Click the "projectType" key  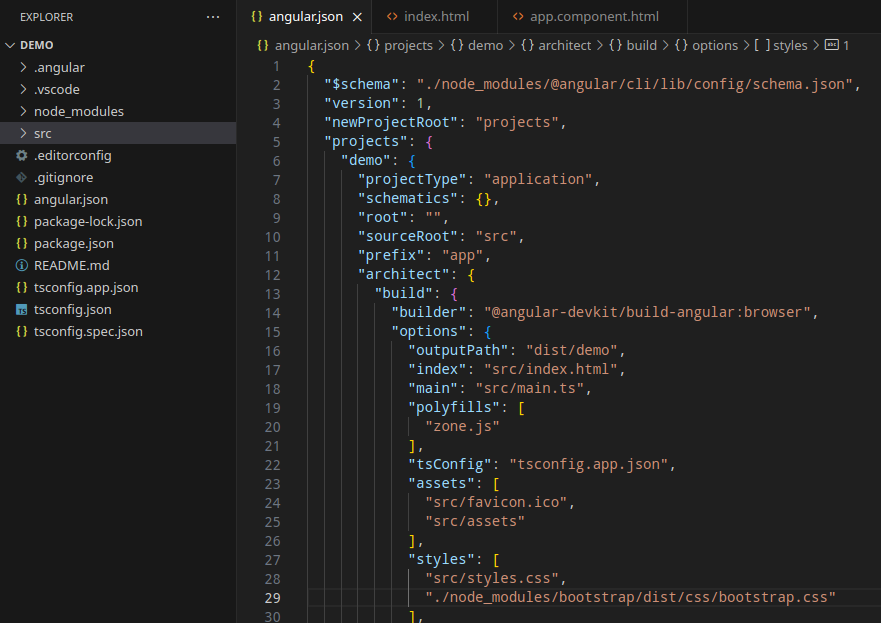412,179
